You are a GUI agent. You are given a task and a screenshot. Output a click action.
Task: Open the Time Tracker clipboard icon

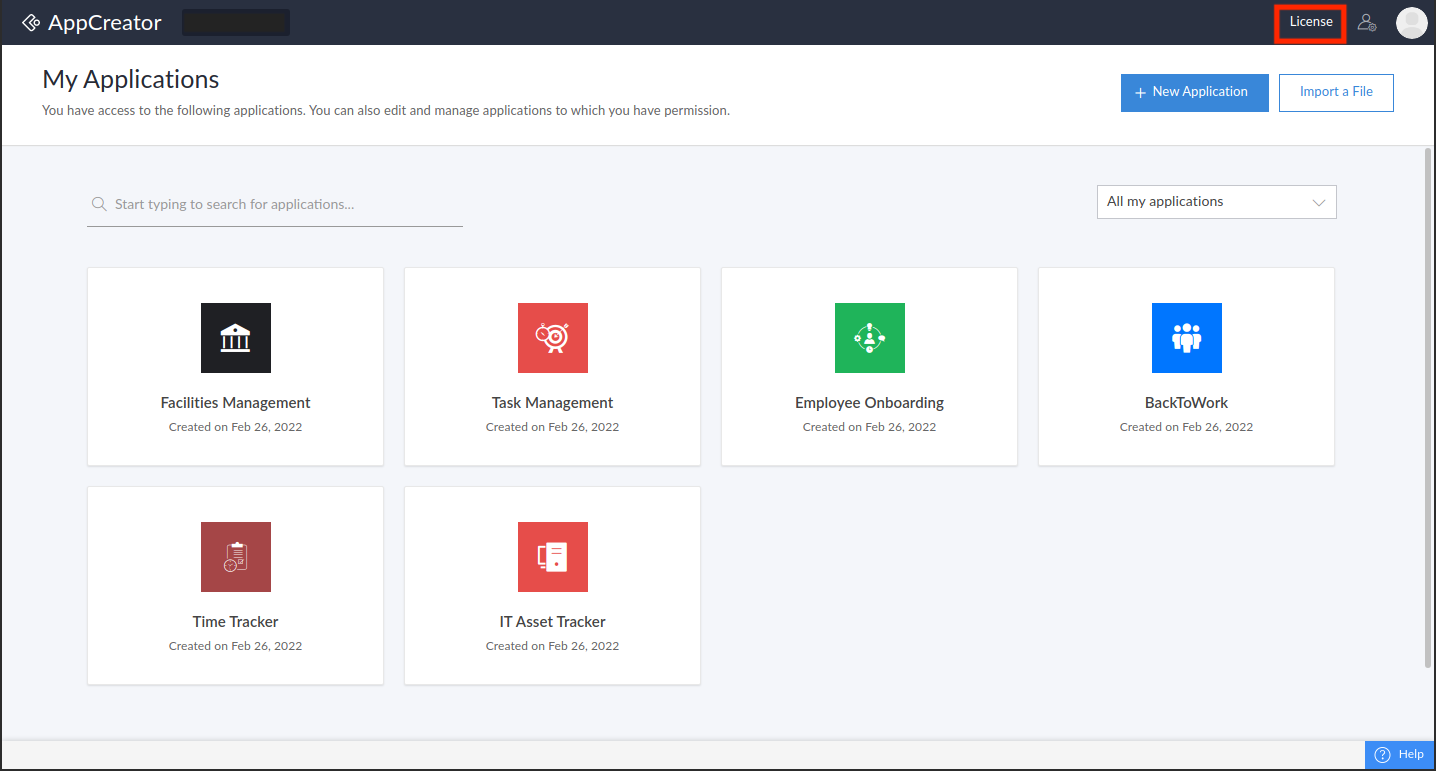point(236,557)
